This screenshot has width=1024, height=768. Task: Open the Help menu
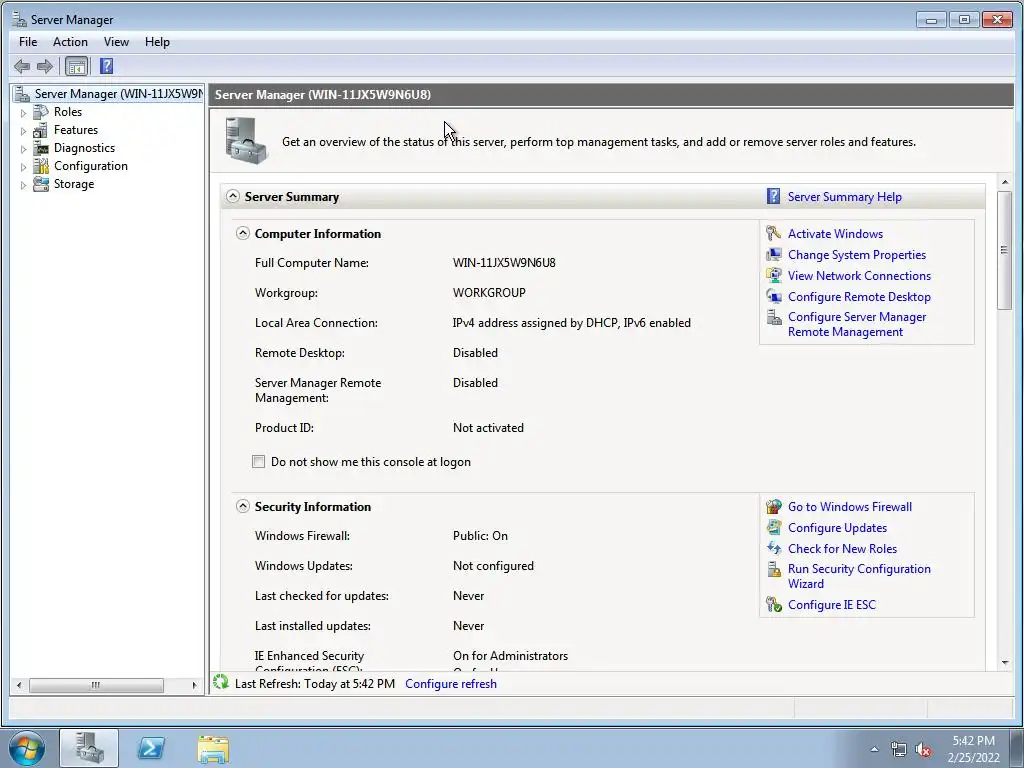[157, 42]
